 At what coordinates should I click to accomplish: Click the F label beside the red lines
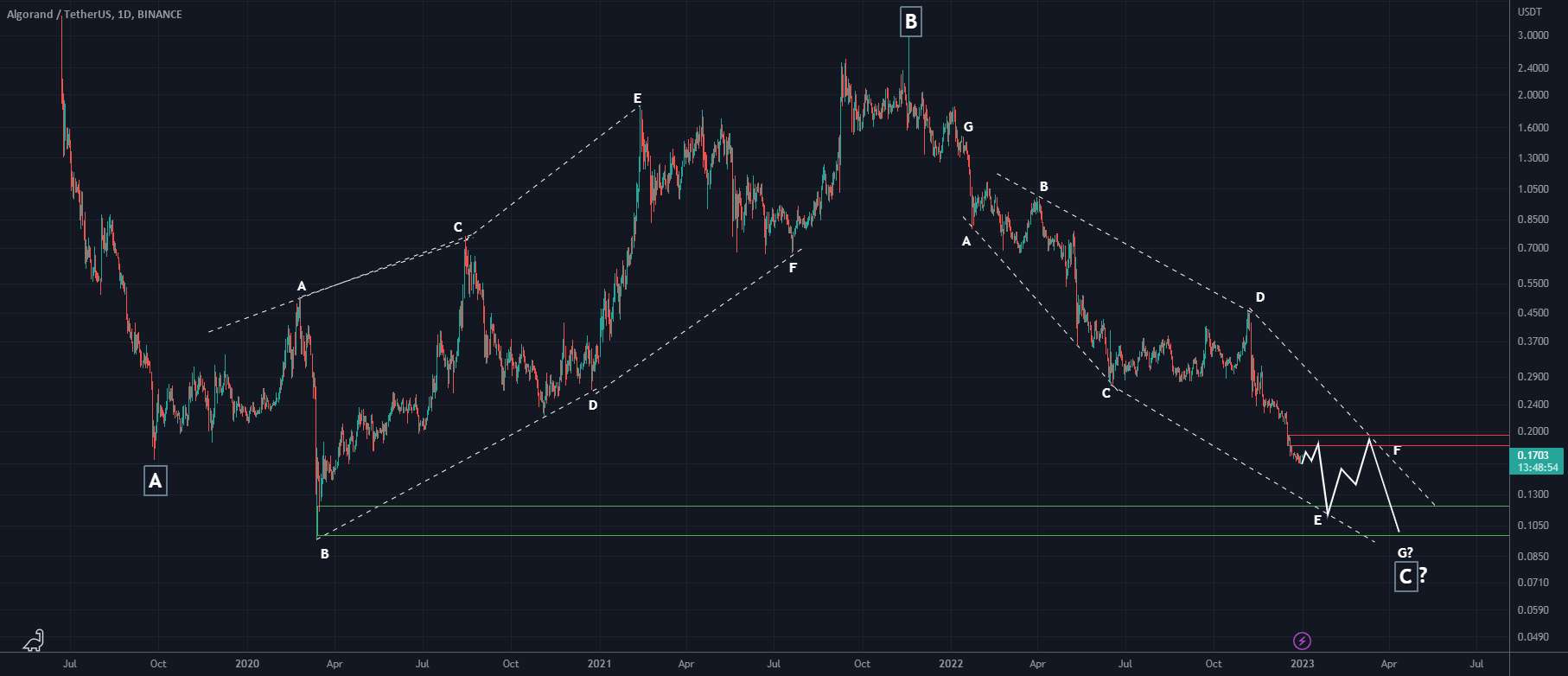pyautogui.click(x=1397, y=451)
